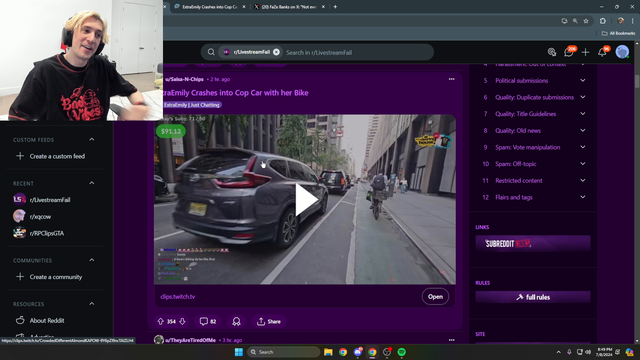Play the ExtraEmily clip video

pos(306,200)
